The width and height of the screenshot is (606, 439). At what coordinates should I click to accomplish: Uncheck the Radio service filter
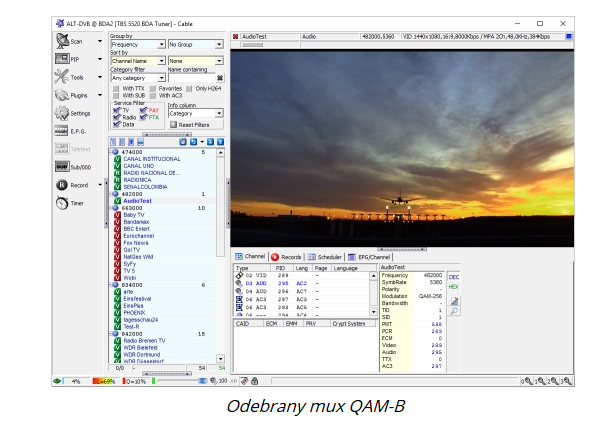(116, 117)
